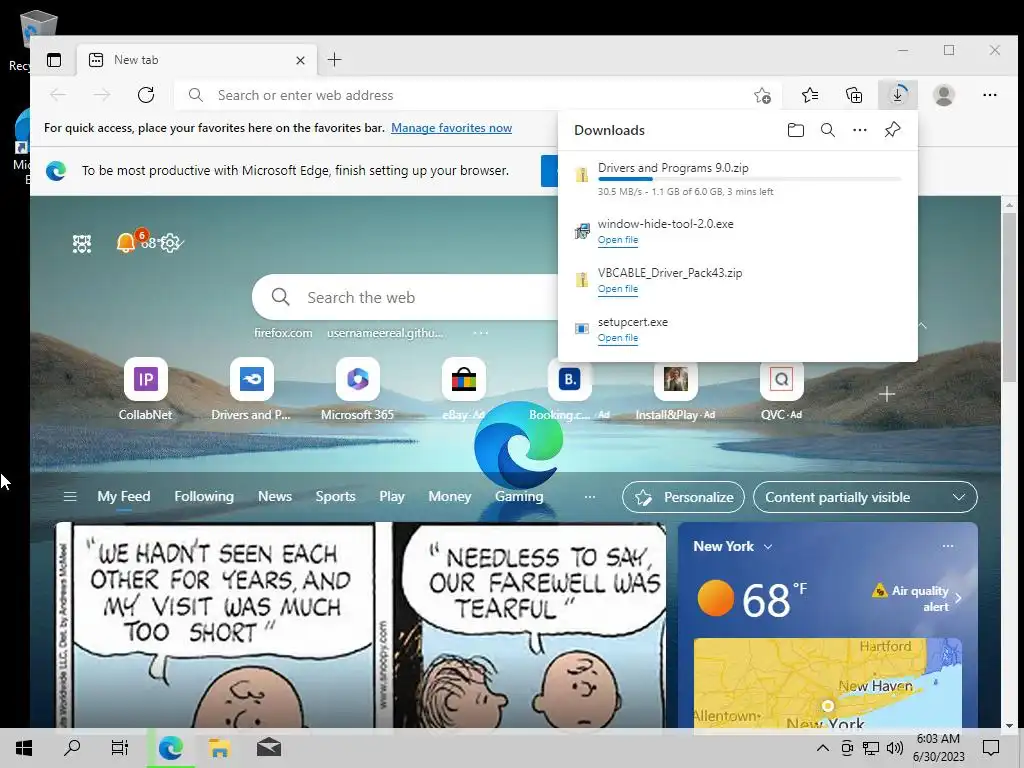Open firefox.com recent search link

click(283, 333)
